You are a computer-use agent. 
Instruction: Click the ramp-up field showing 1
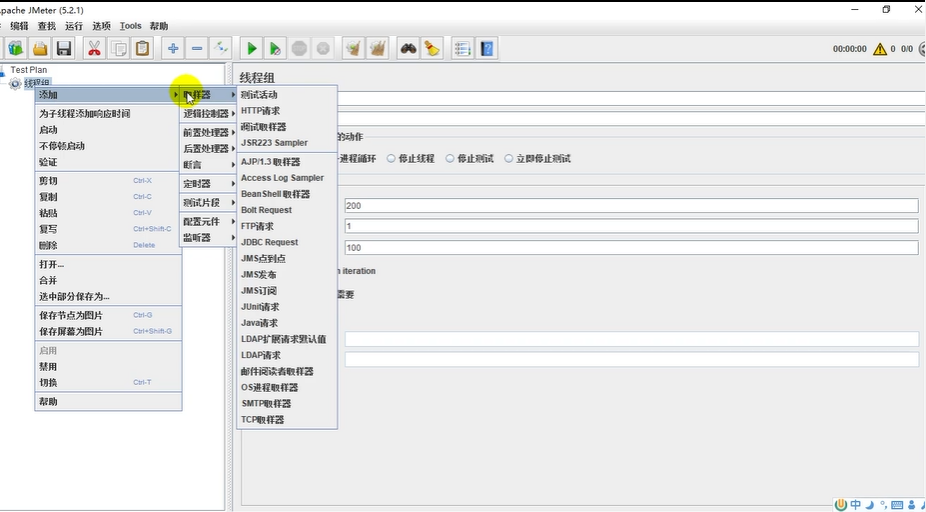631,226
